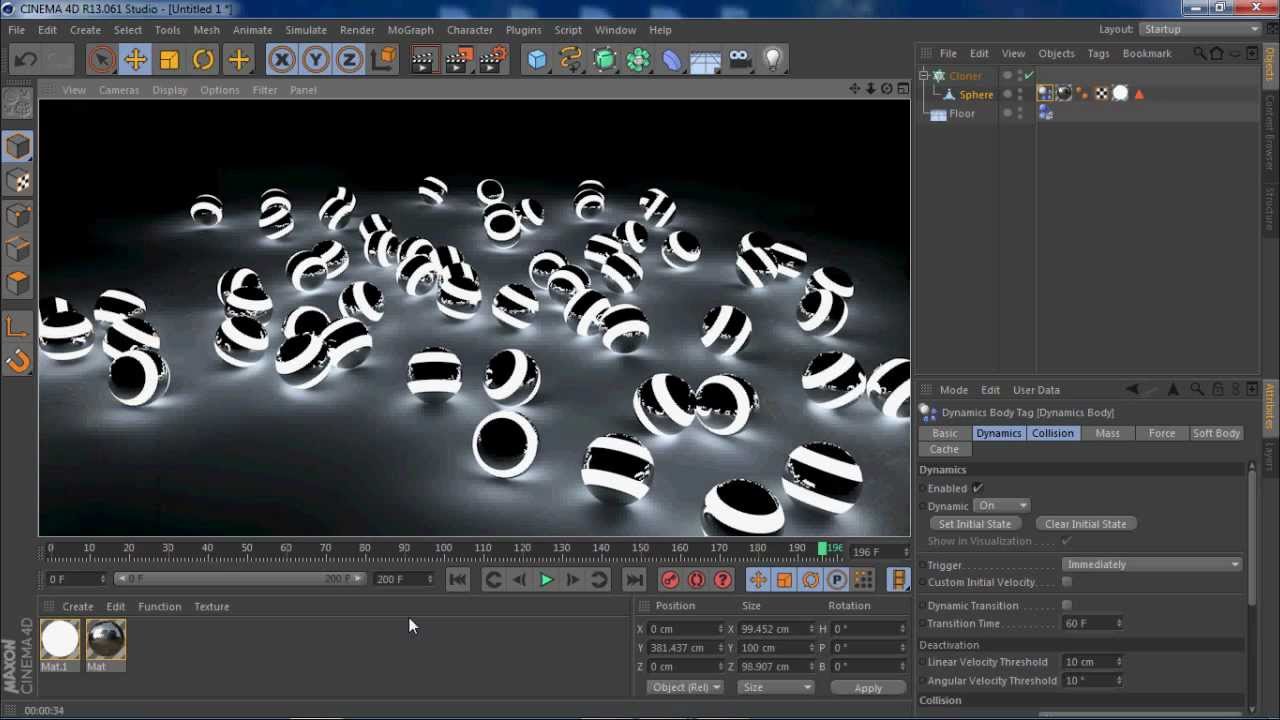This screenshot has height=720, width=1280.
Task: Open the Layout Startup dropdown
Action: 1200,29
